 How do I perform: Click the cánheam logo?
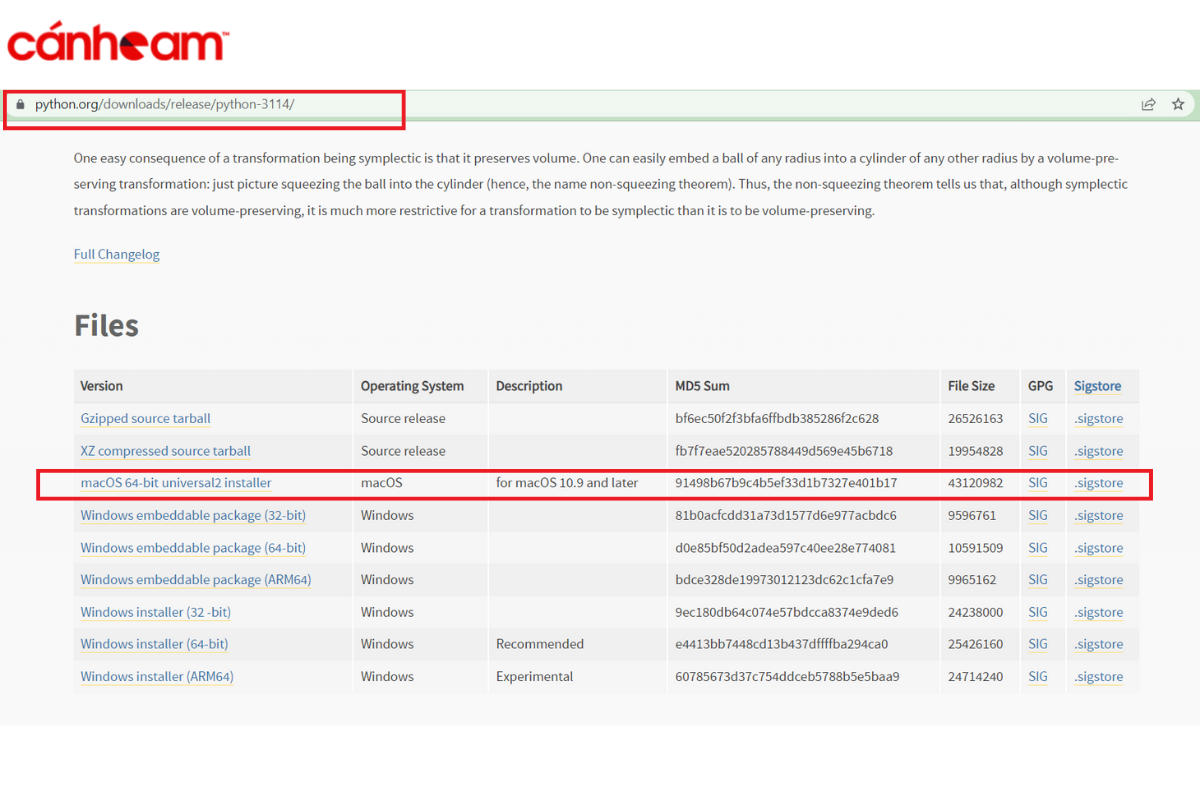tap(118, 44)
